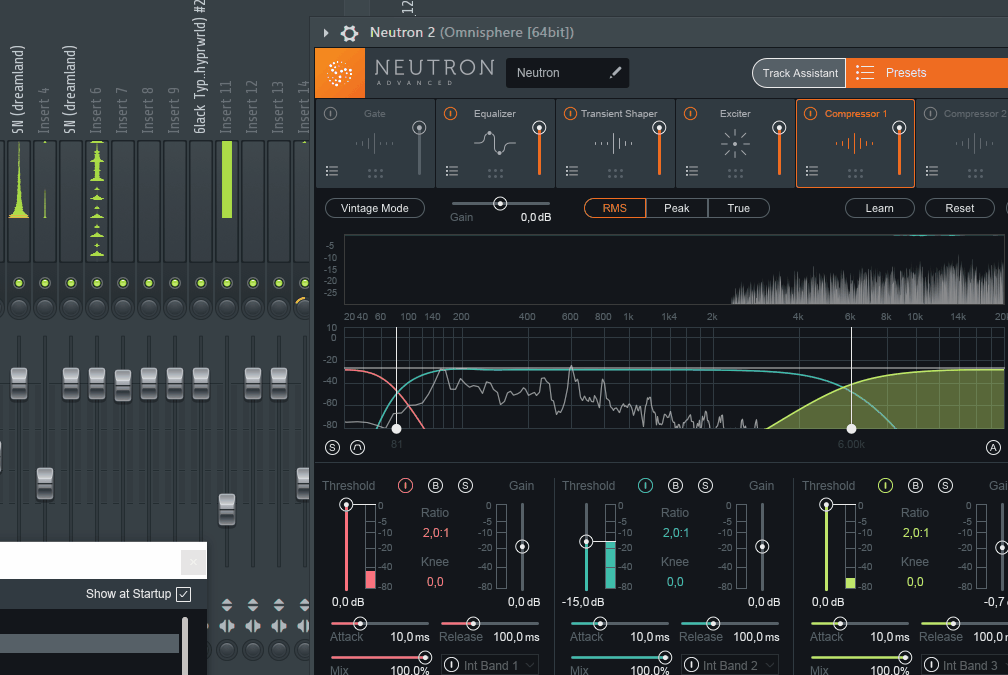Bypass band 2 with B icon
The width and height of the screenshot is (1008, 675).
[675, 486]
